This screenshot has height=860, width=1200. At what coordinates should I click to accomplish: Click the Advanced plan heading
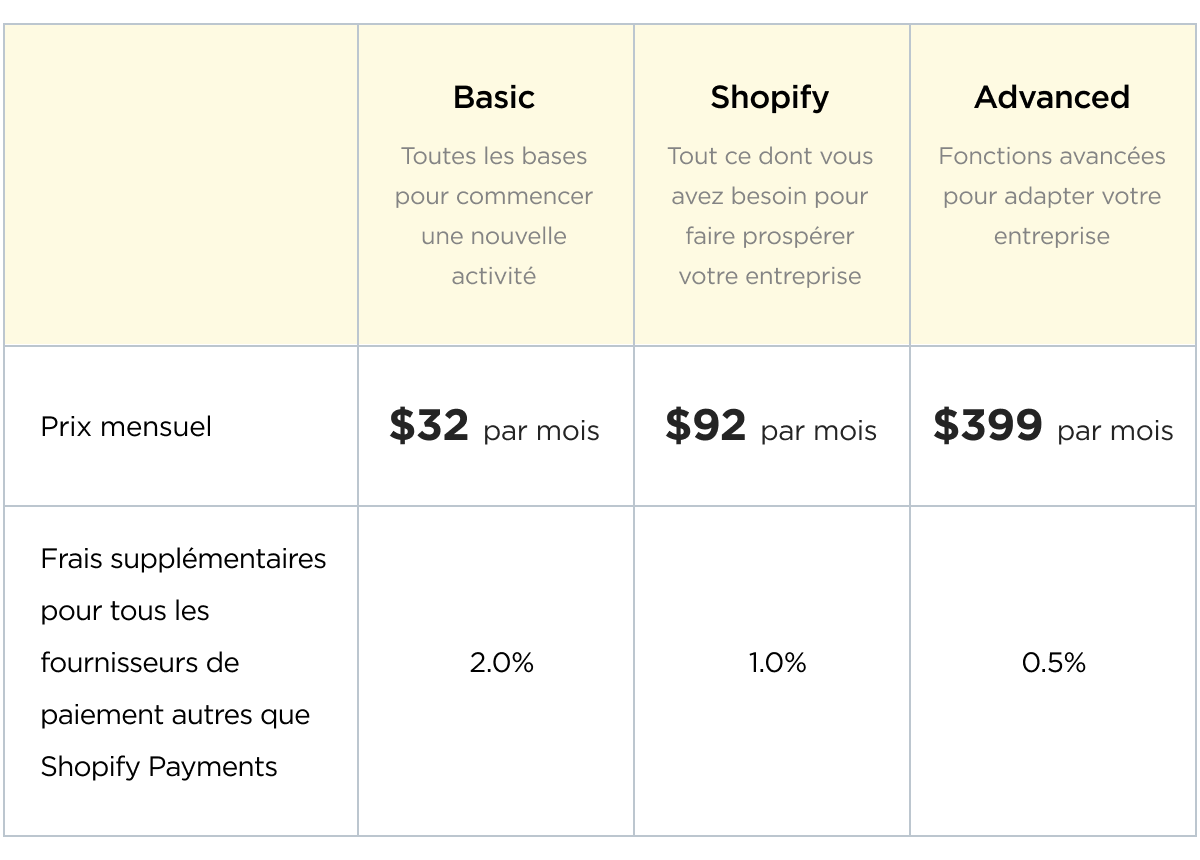click(1052, 97)
